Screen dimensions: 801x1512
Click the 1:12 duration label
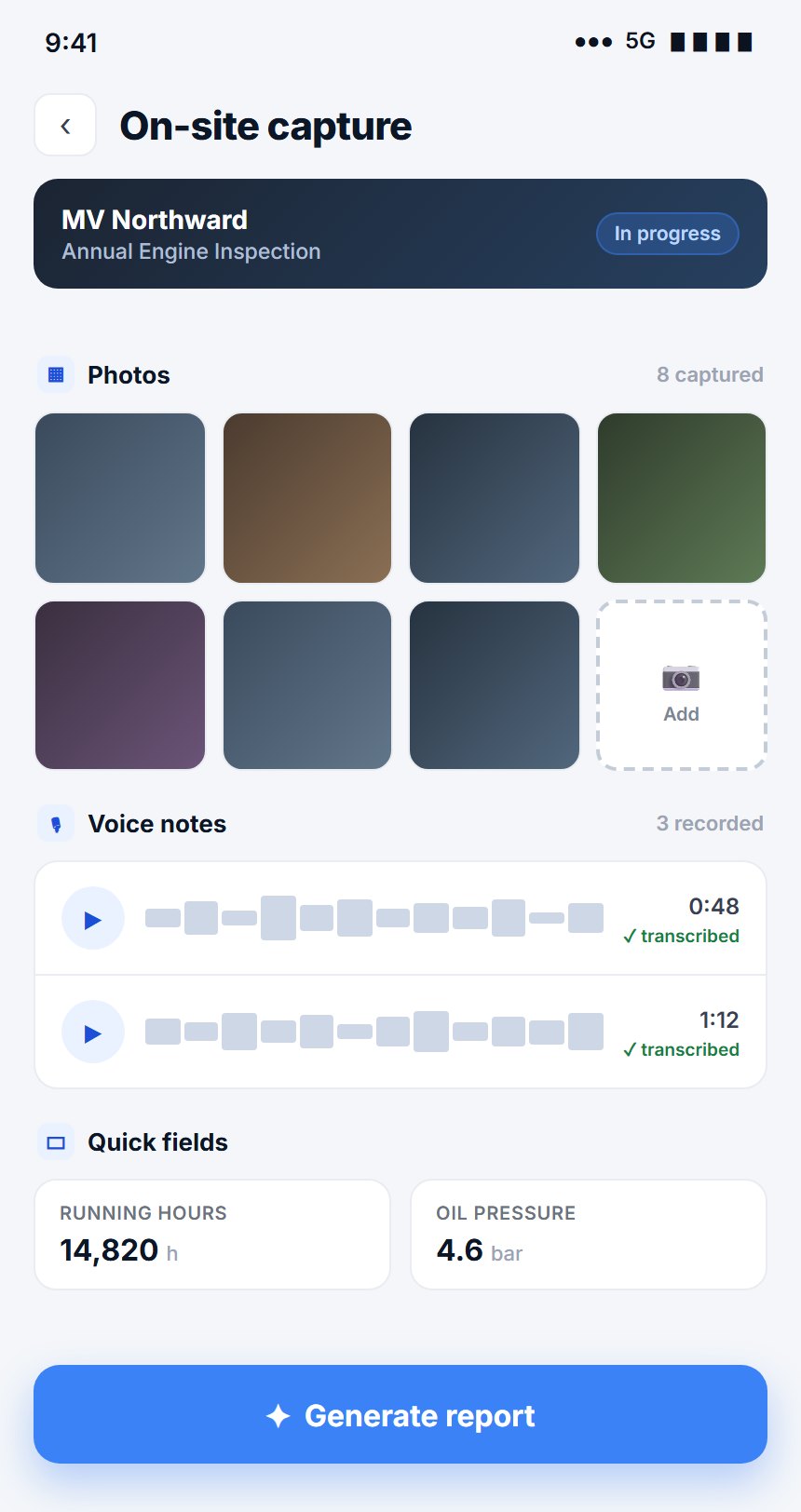pos(719,1019)
